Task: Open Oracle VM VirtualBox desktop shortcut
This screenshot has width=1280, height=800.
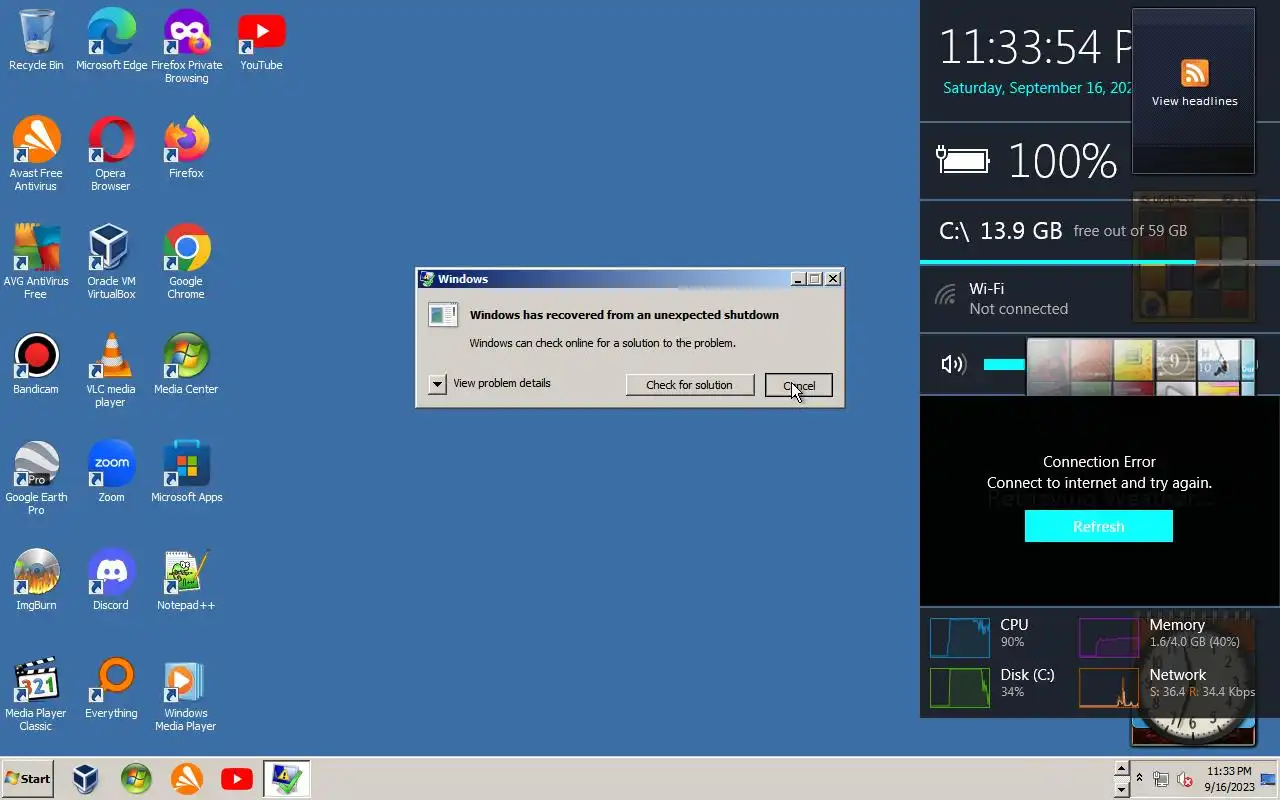Action: pos(111,262)
